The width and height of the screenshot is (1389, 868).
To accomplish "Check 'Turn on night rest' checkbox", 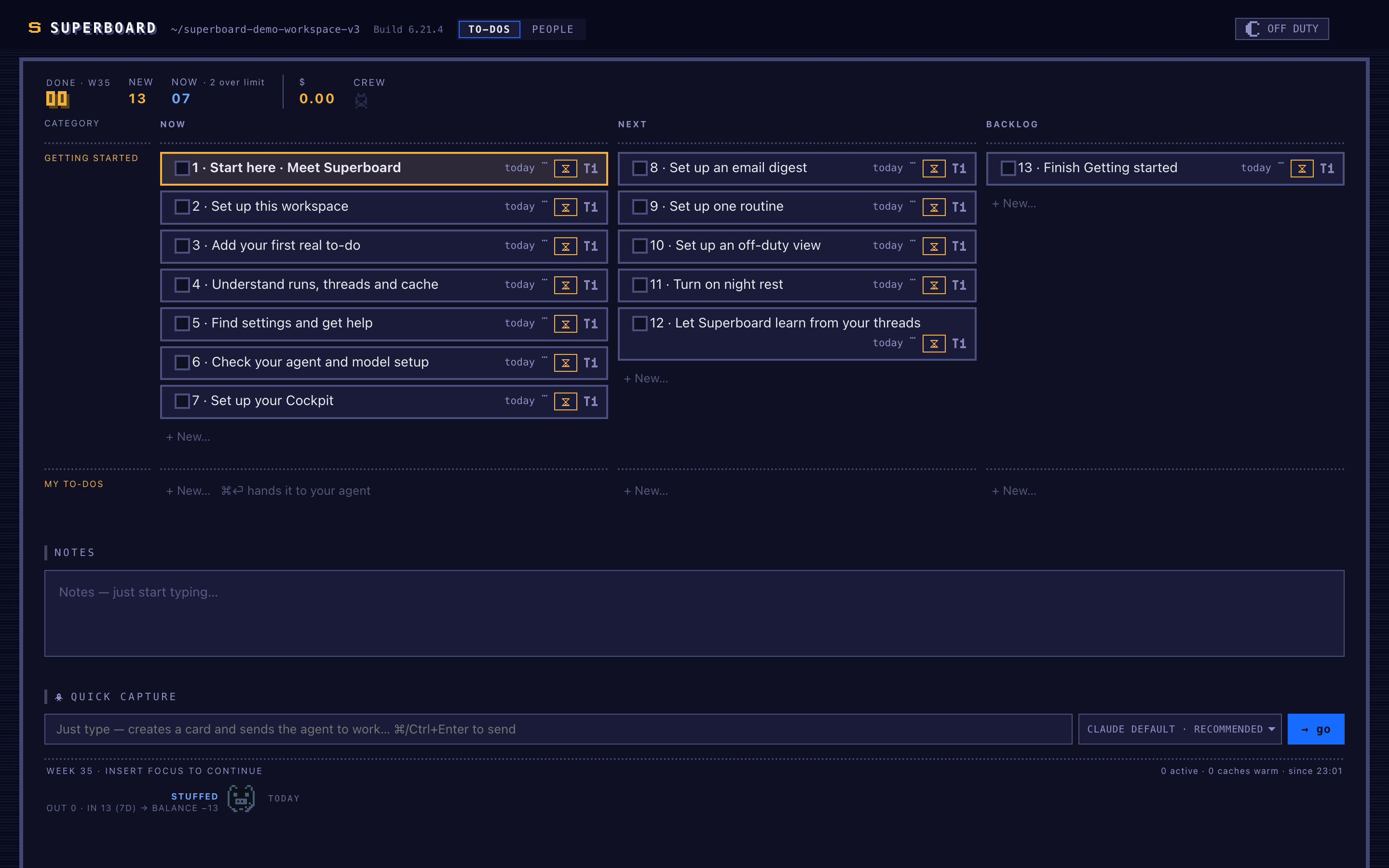I will point(640,285).
